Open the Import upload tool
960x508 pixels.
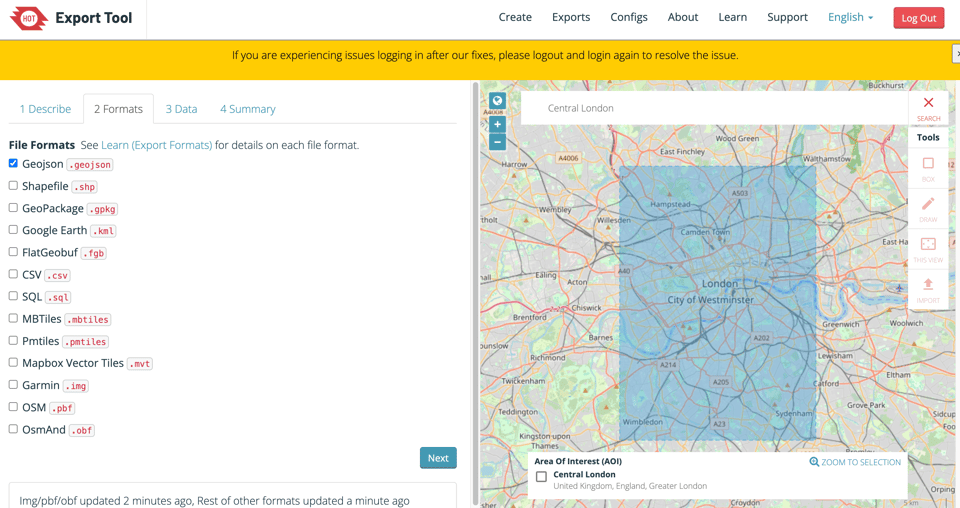click(x=928, y=289)
